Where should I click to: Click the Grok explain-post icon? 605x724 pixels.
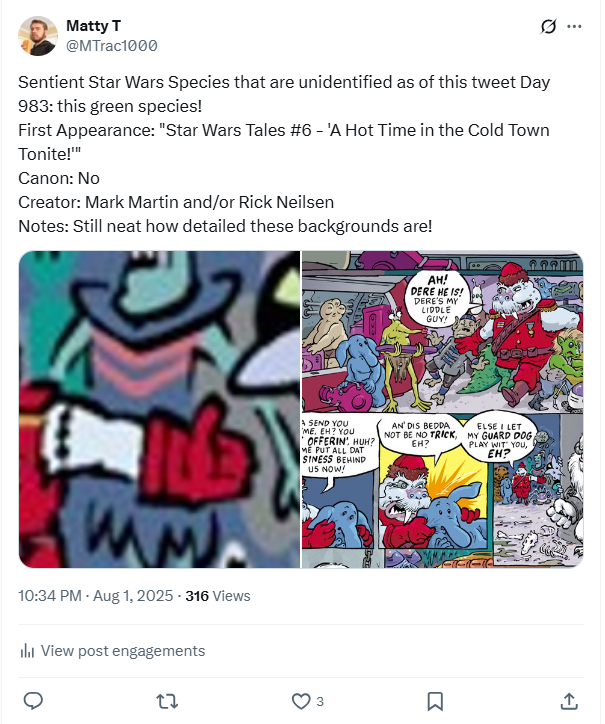(547, 27)
